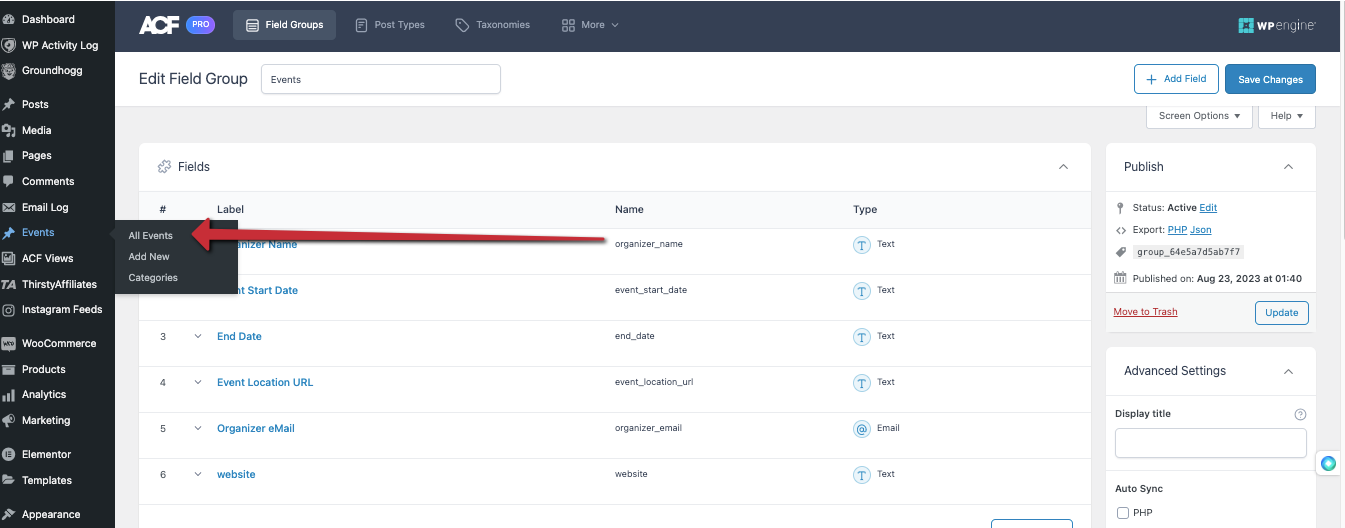1345x528 pixels.
Task: Click the Marketing megaphone icon
Action: click(9, 420)
